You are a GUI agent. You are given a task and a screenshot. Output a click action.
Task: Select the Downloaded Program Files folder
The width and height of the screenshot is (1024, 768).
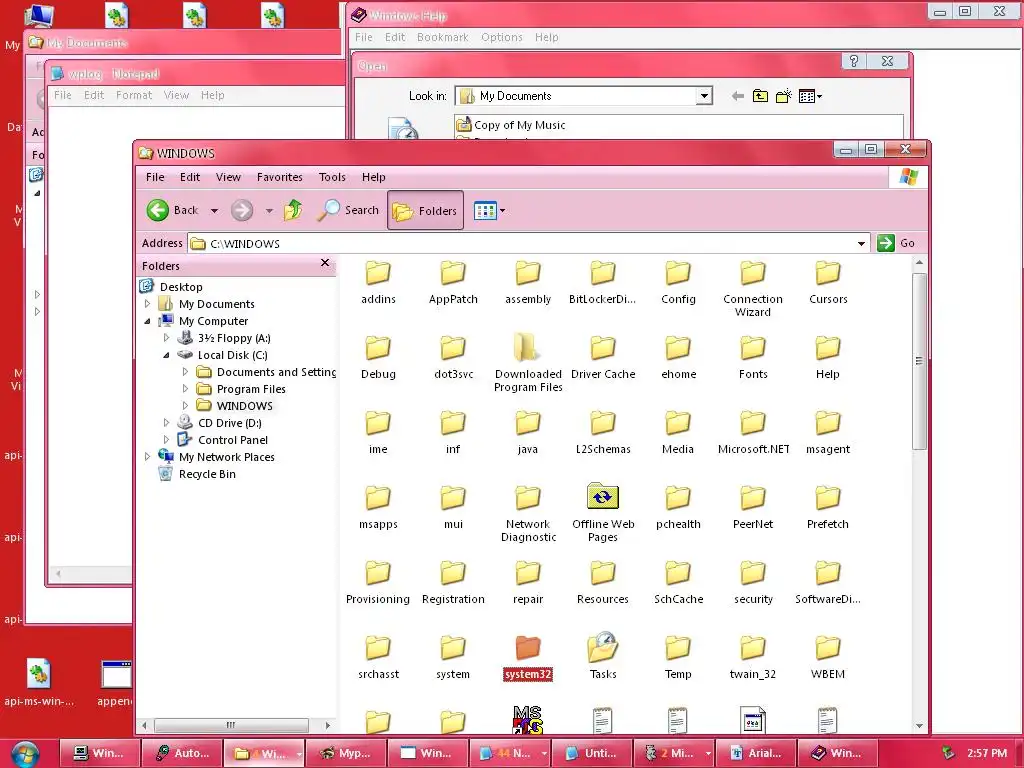pyautogui.click(x=528, y=362)
